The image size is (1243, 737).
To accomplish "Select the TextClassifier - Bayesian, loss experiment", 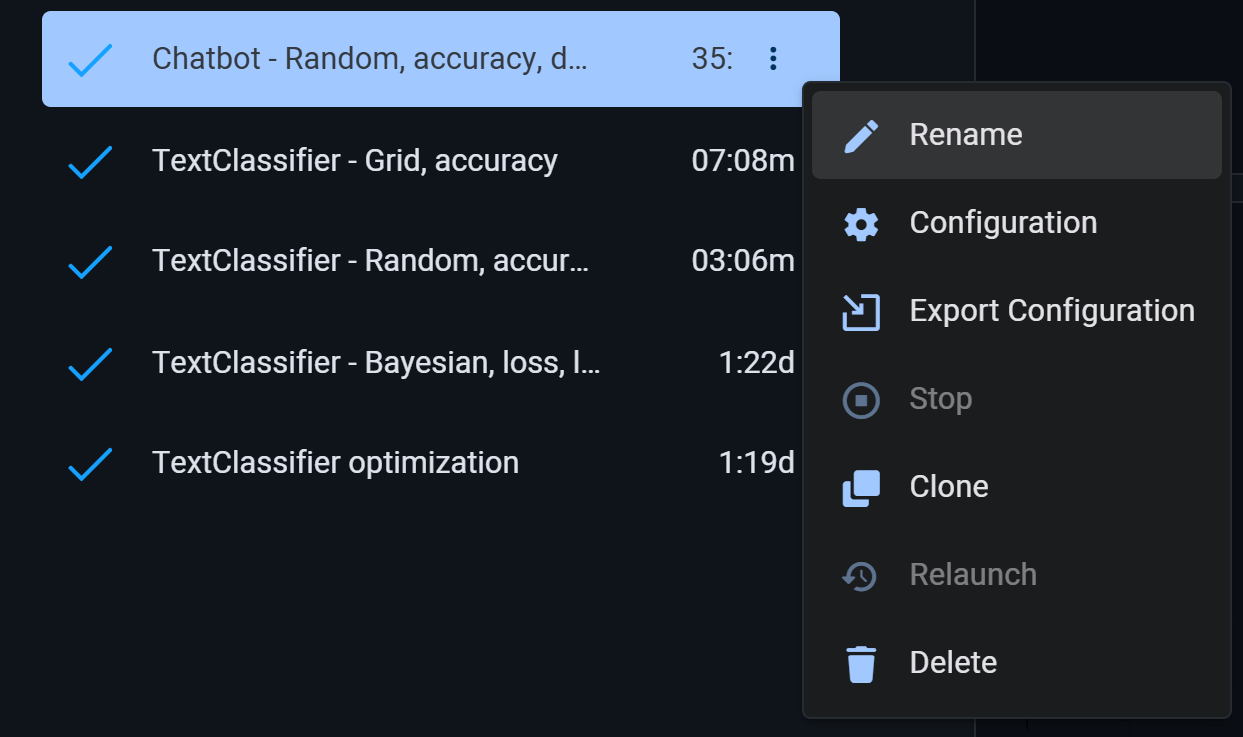I will [377, 362].
